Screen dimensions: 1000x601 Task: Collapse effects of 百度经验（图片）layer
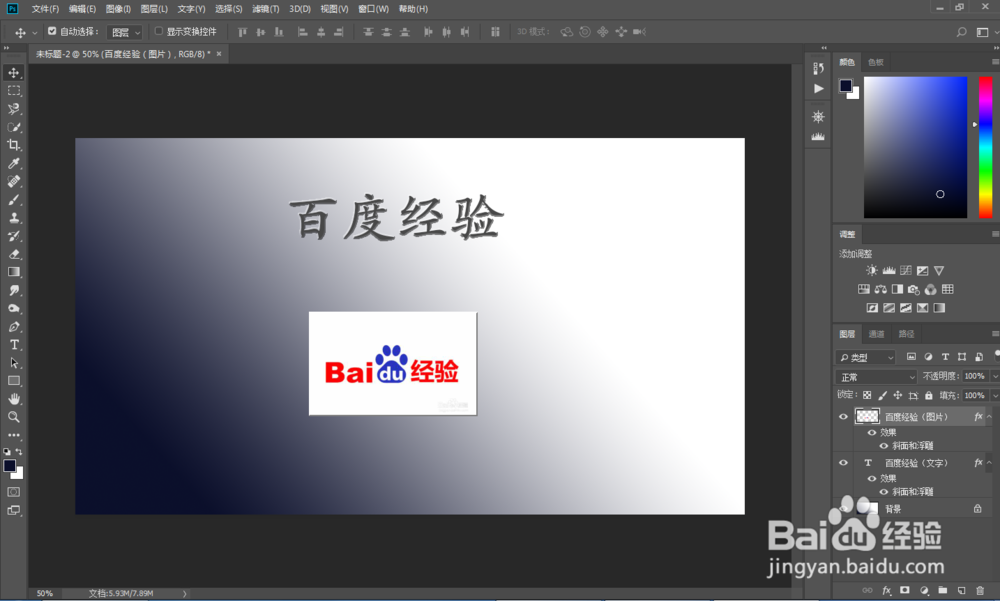[989, 417]
